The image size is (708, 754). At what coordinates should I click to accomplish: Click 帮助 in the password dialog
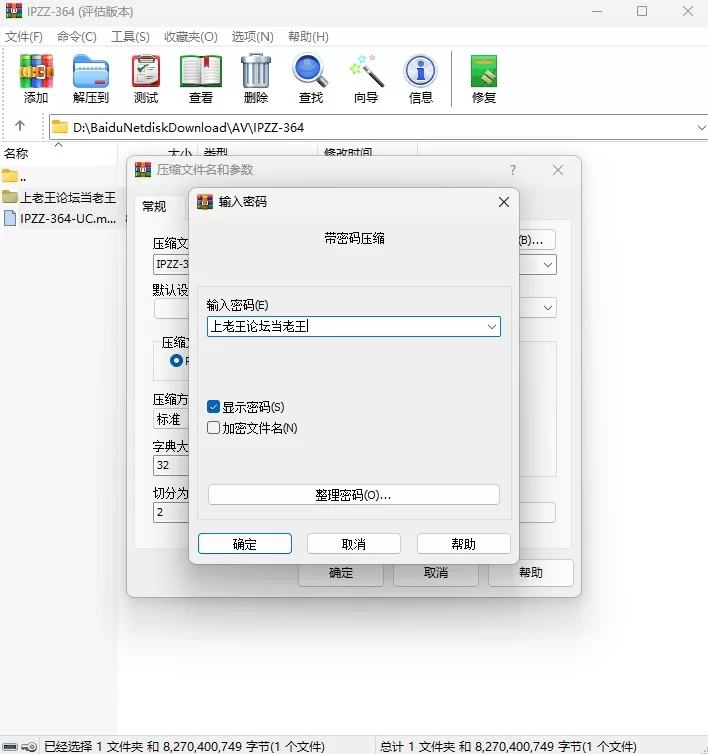pos(463,544)
